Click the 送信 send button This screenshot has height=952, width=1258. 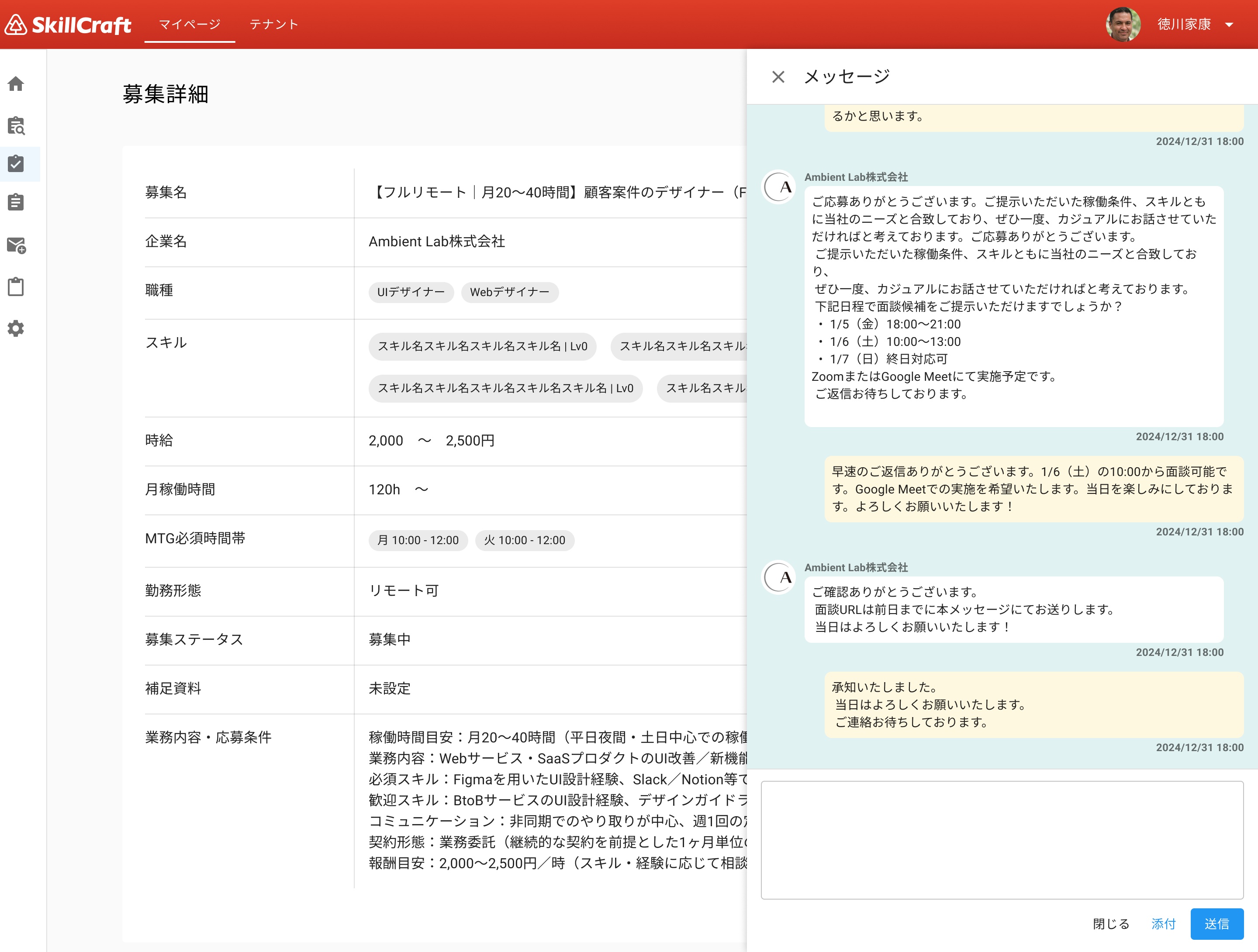(1217, 923)
